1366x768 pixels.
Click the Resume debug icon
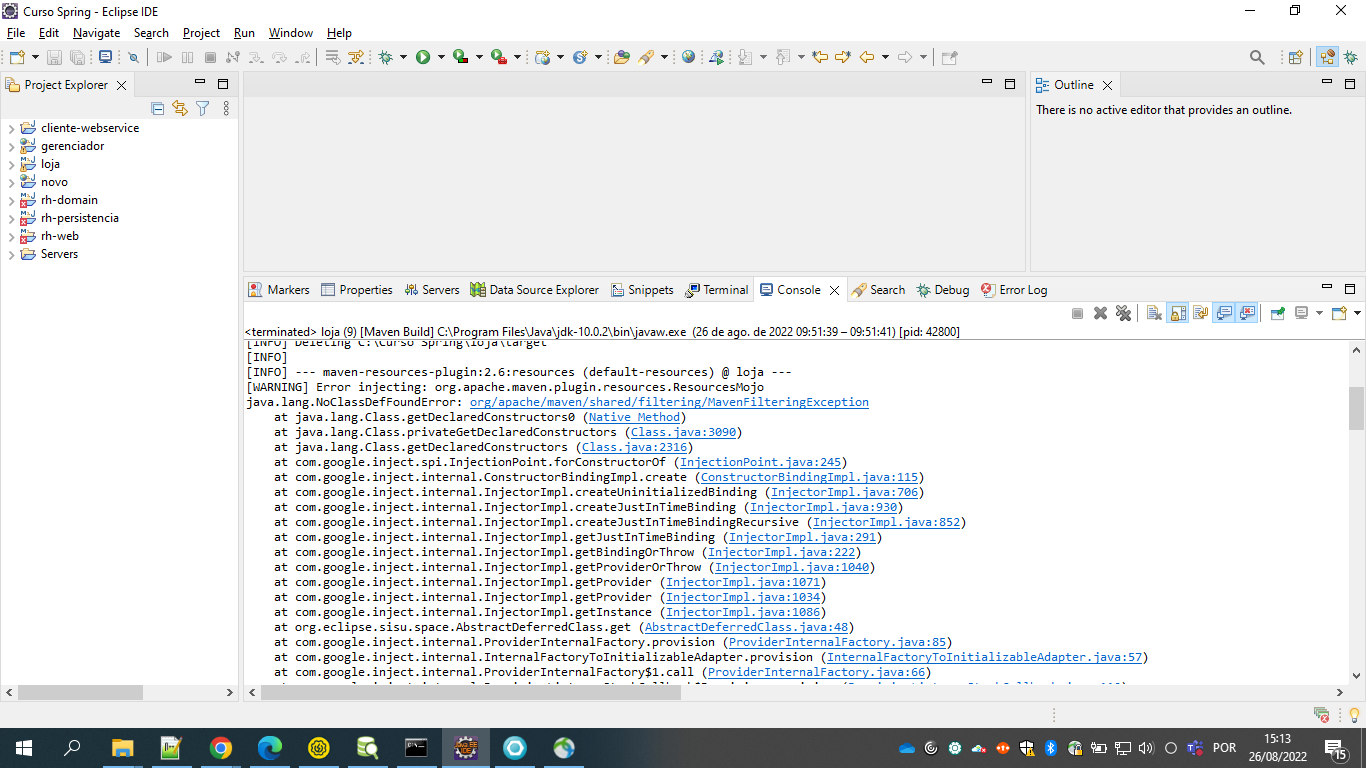pyautogui.click(x=164, y=57)
